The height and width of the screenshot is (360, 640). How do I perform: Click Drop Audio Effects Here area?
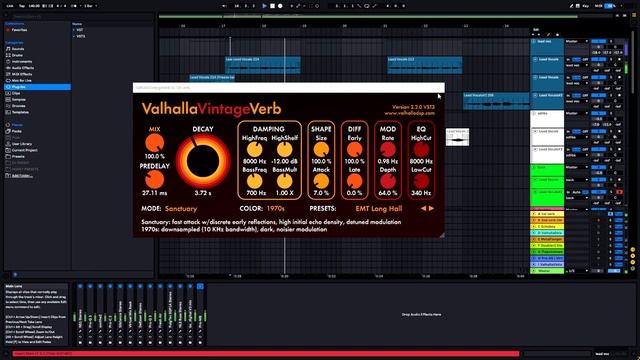click(x=421, y=315)
